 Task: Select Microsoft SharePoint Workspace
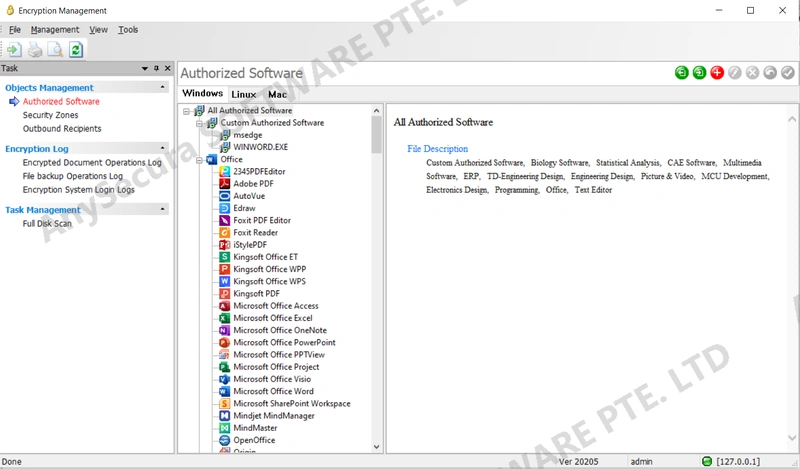tap(292, 404)
